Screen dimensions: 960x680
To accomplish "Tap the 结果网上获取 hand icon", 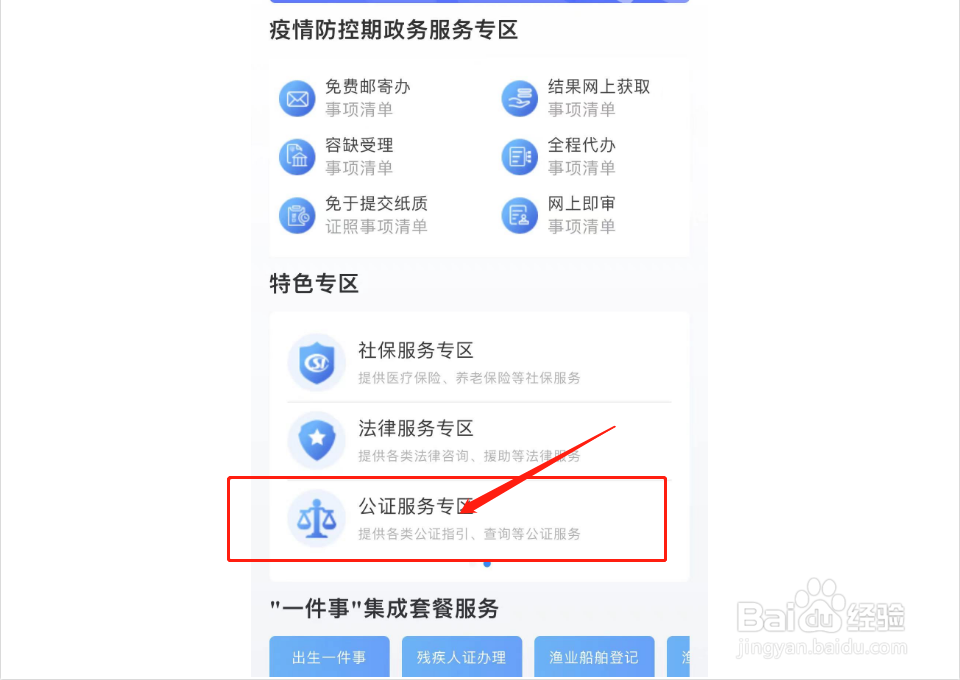I will click(x=519, y=99).
